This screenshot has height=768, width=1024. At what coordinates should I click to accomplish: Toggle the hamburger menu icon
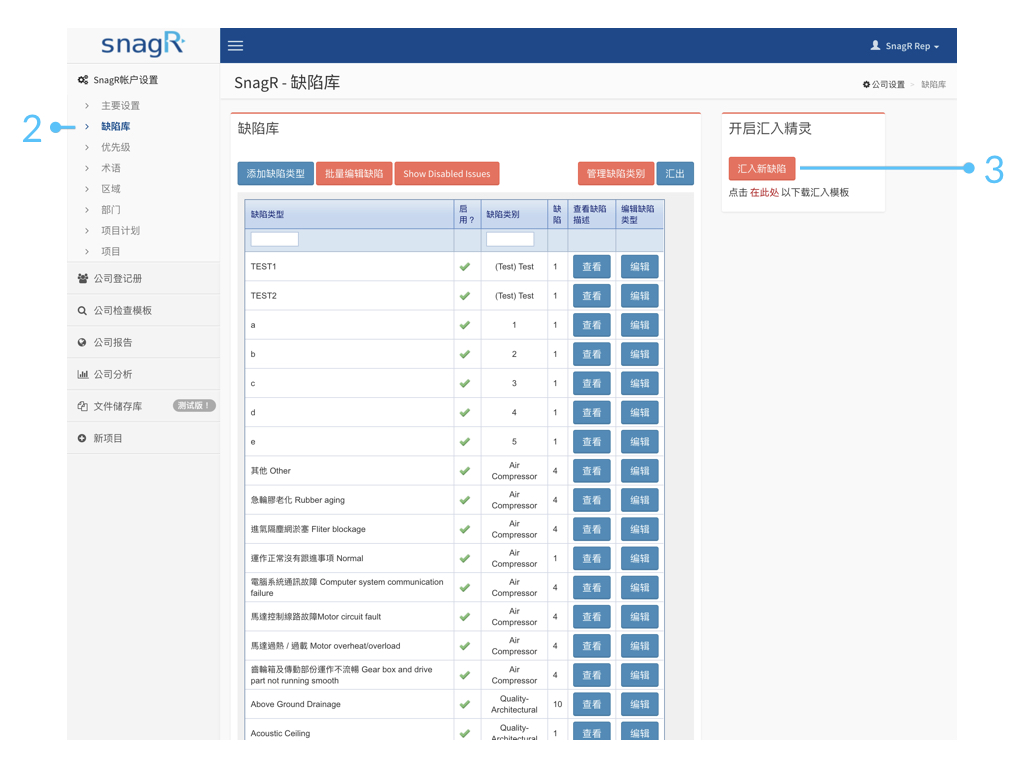pos(235,46)
